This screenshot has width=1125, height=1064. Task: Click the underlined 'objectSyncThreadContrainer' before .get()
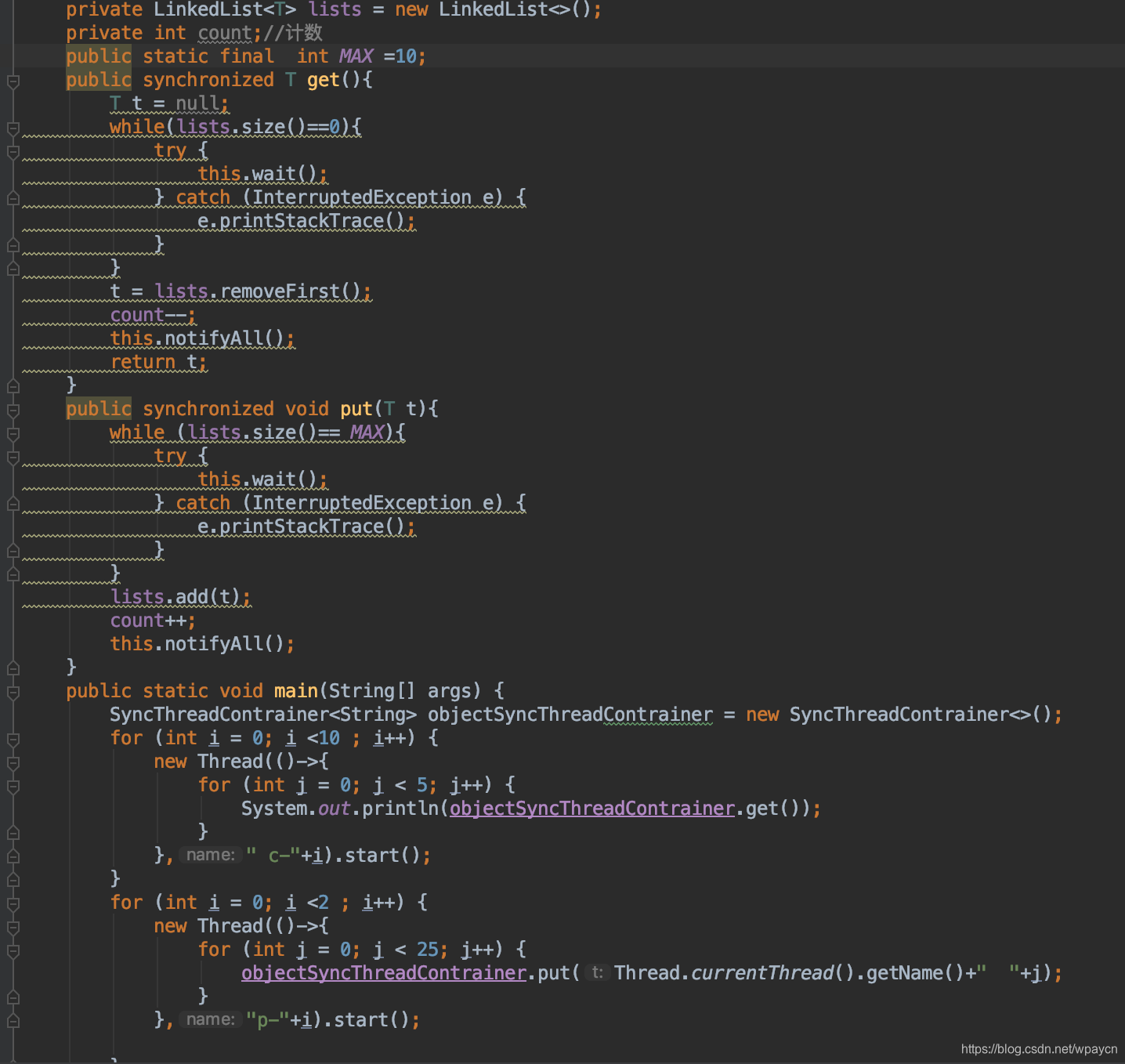592,809
